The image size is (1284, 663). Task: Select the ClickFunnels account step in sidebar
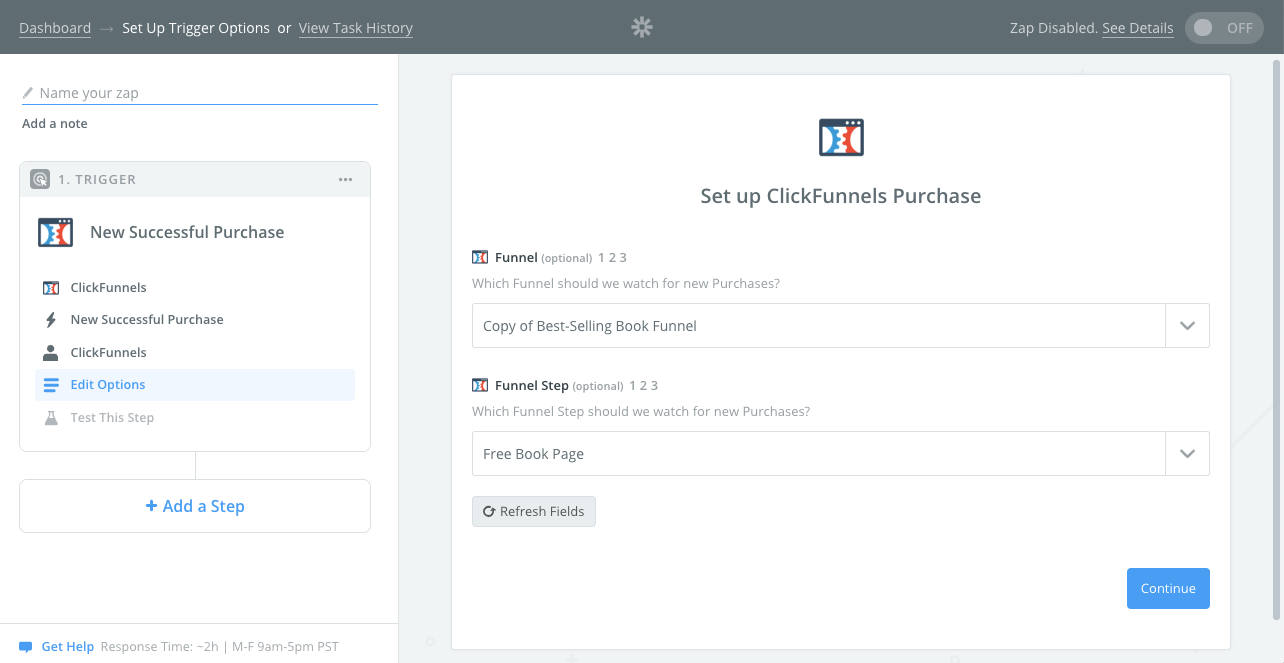click(x=195, y=352)
